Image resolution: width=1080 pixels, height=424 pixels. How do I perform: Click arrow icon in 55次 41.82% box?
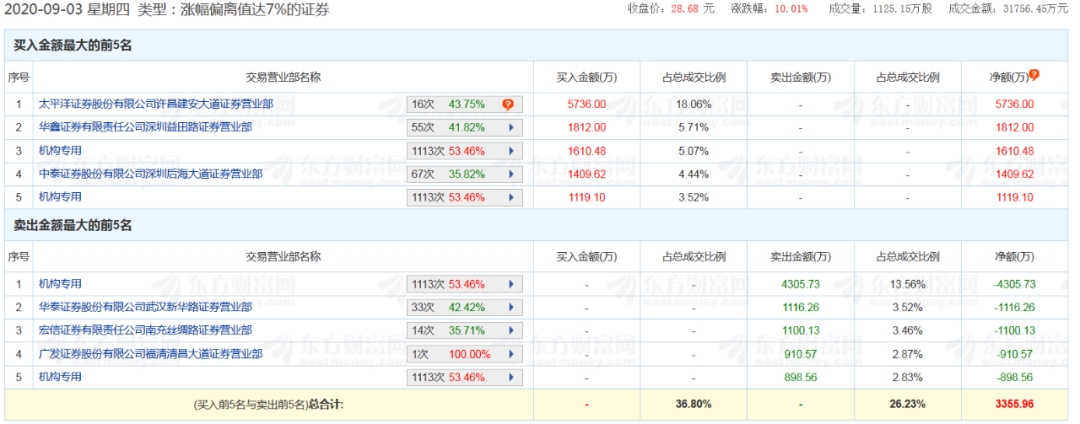511,127
